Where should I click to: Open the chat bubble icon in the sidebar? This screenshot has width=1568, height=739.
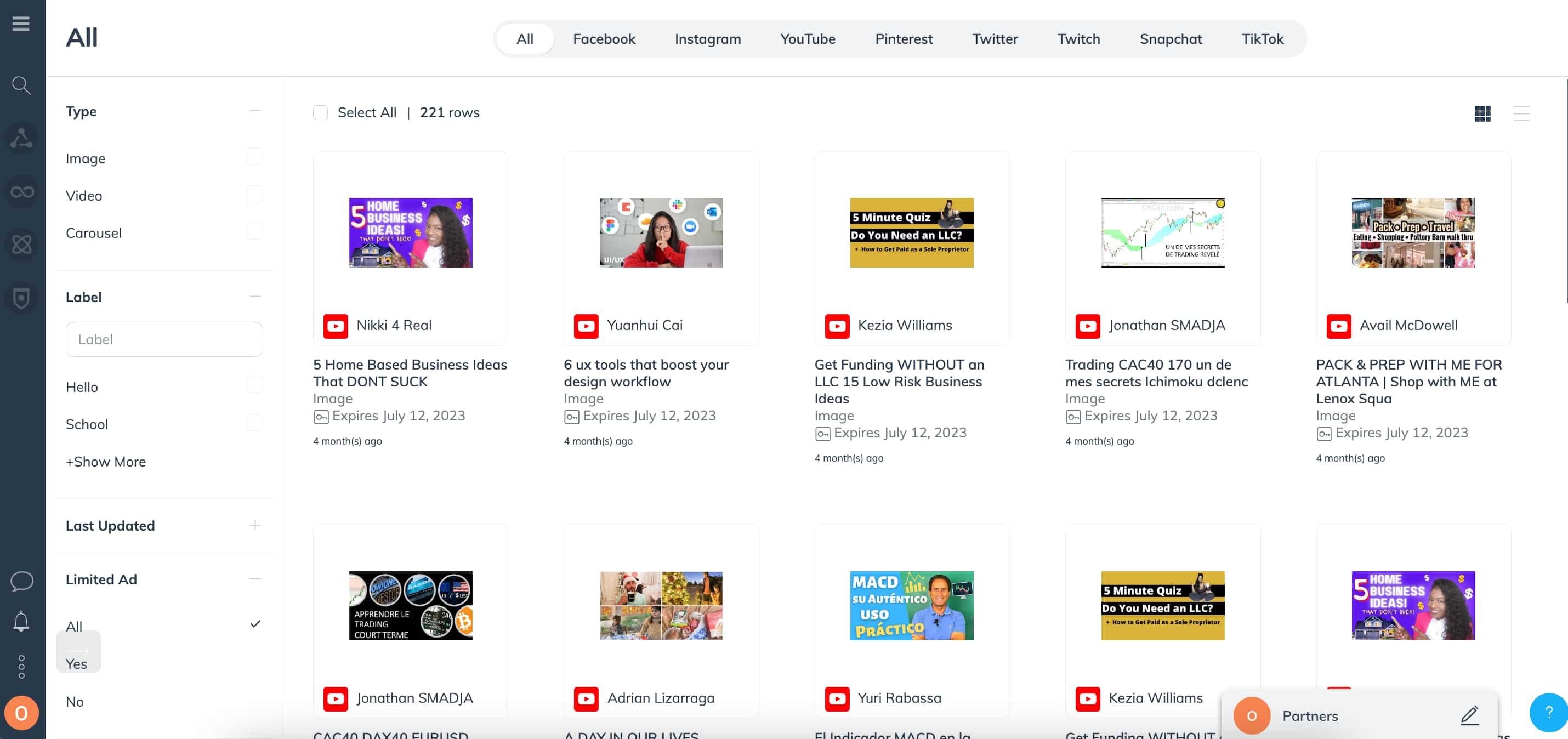22,581
